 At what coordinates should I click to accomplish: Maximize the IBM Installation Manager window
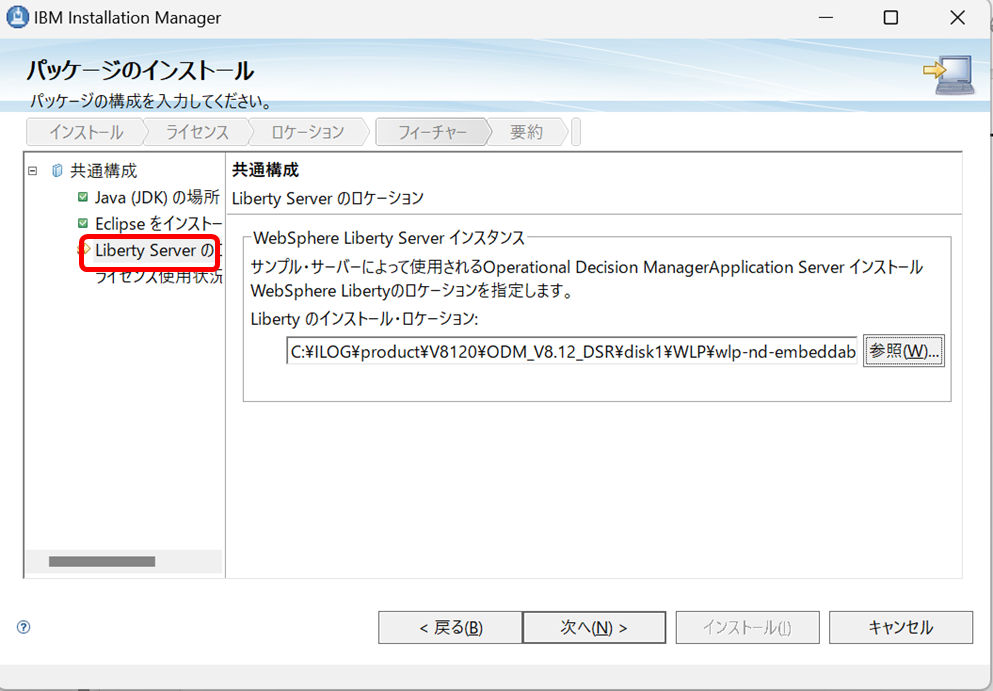890,17
